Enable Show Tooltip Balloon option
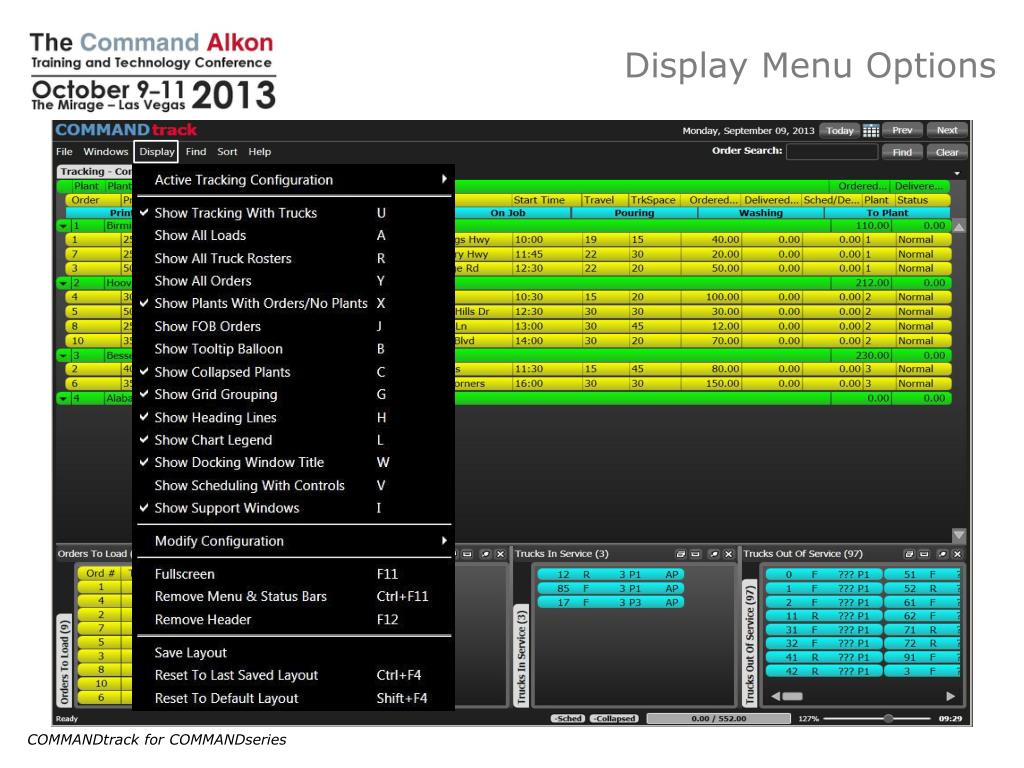Image resolution: width=1024 pixels, height=768 pixels. [293, 349]
